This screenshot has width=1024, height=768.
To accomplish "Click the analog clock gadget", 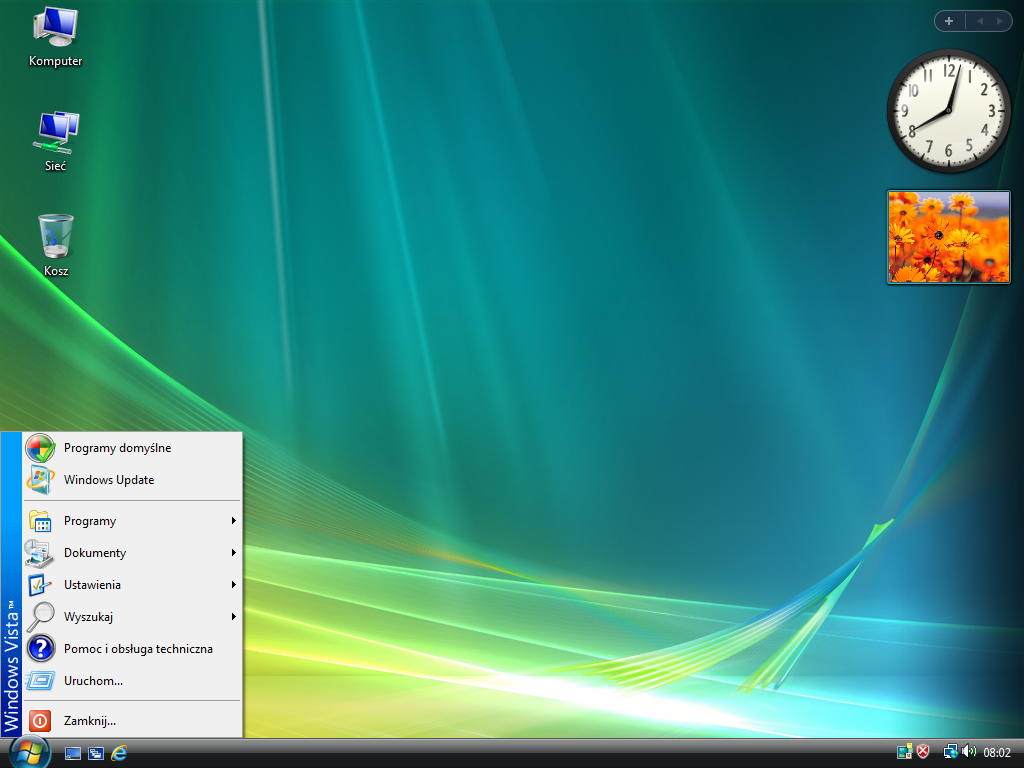I will point(948,111).
